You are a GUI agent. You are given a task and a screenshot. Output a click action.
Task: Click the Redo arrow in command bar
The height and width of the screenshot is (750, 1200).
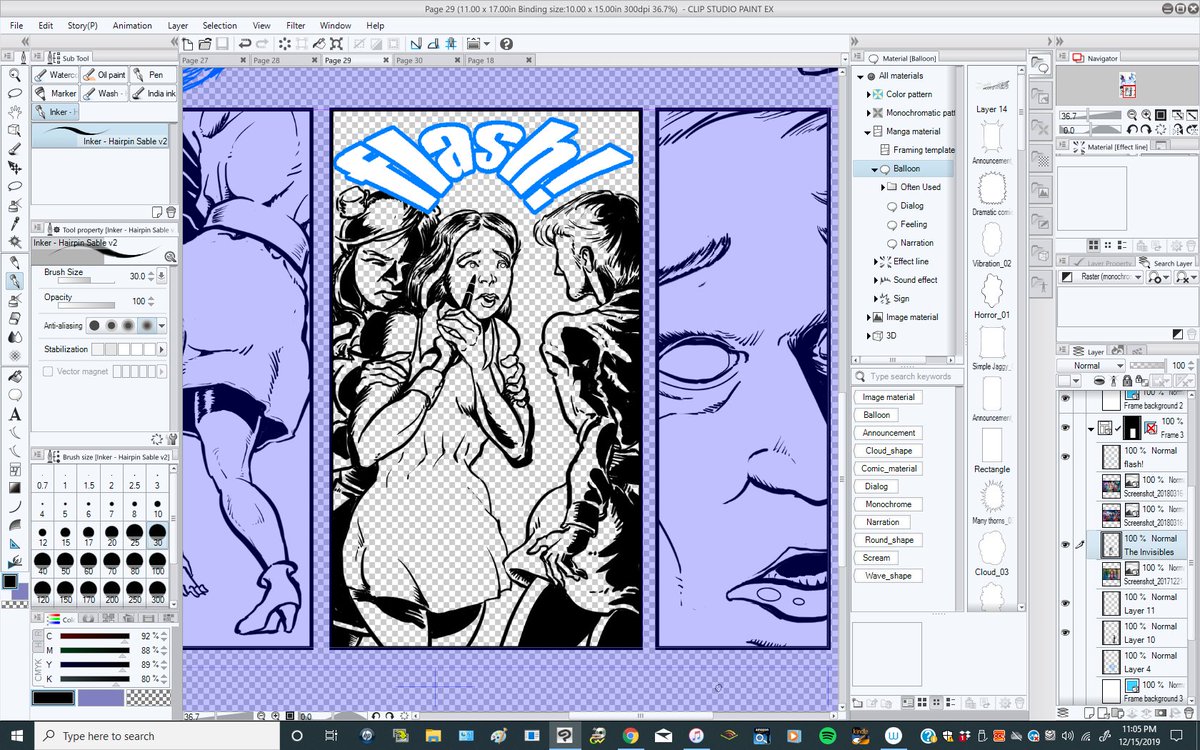point(262,44)
